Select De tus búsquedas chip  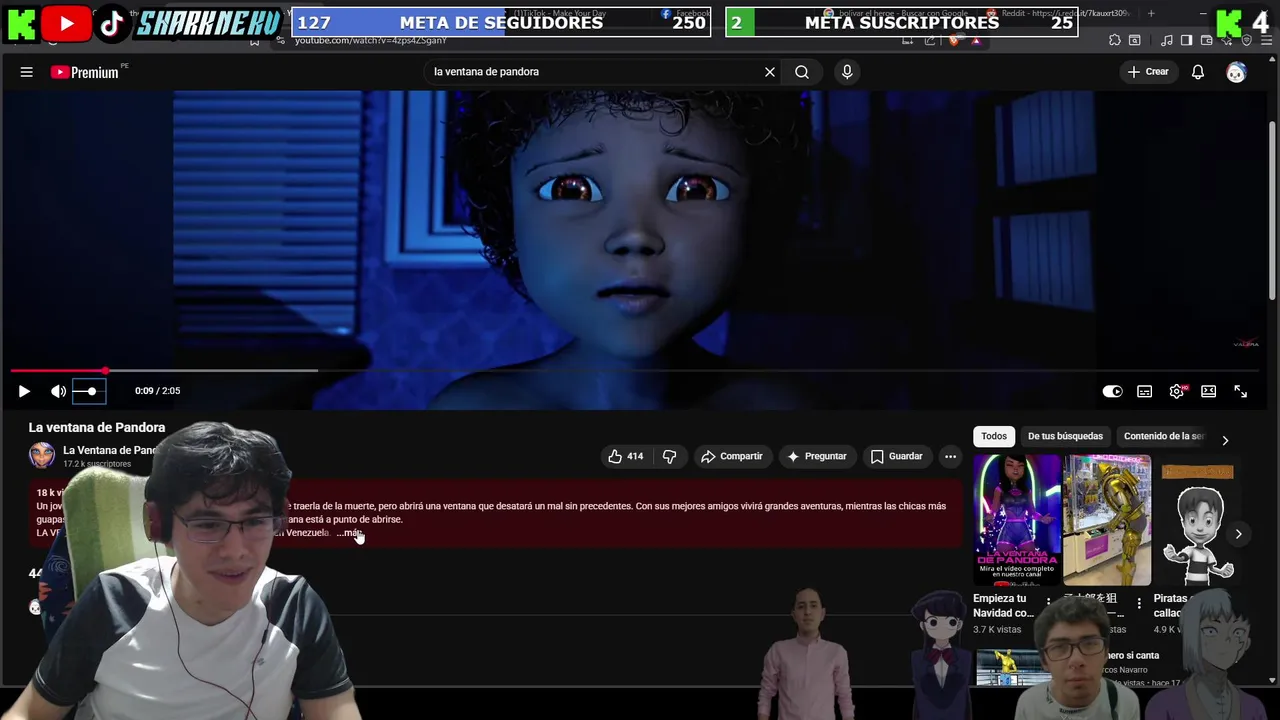(1065, 436)
